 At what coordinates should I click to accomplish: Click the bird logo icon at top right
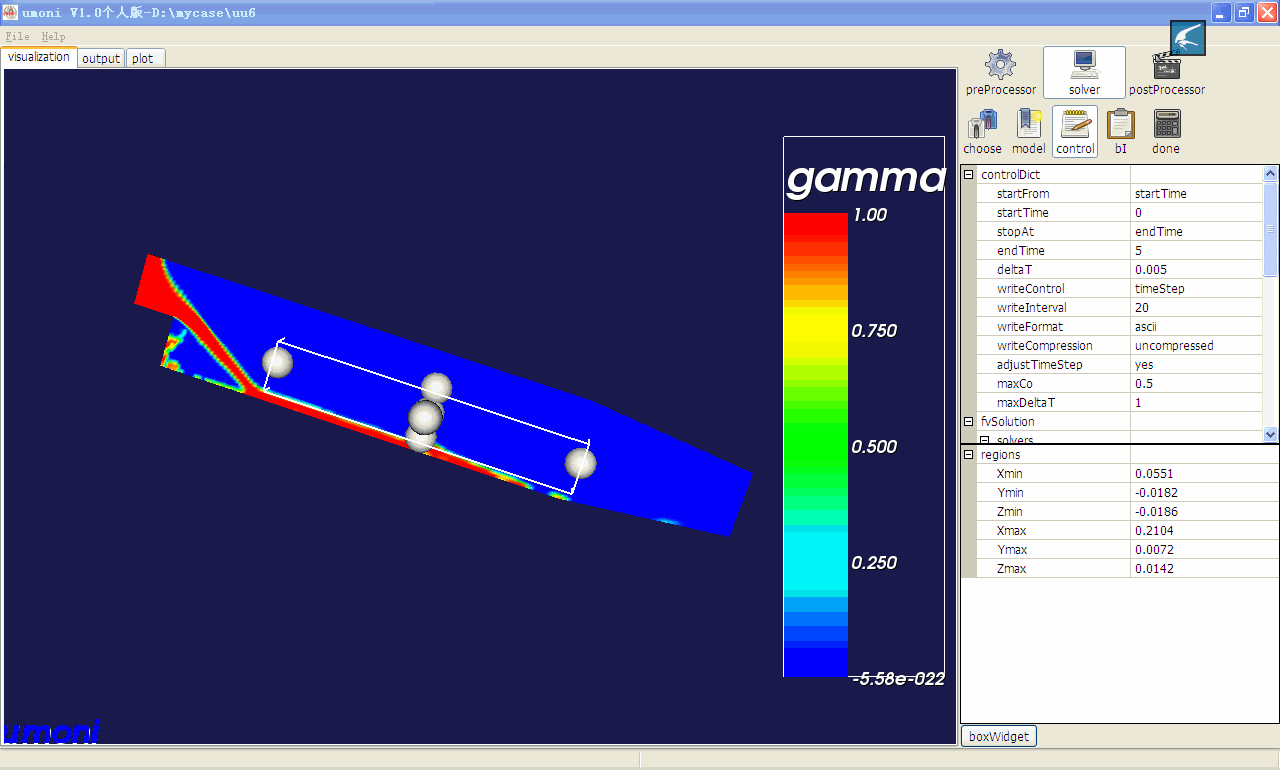1188,38
